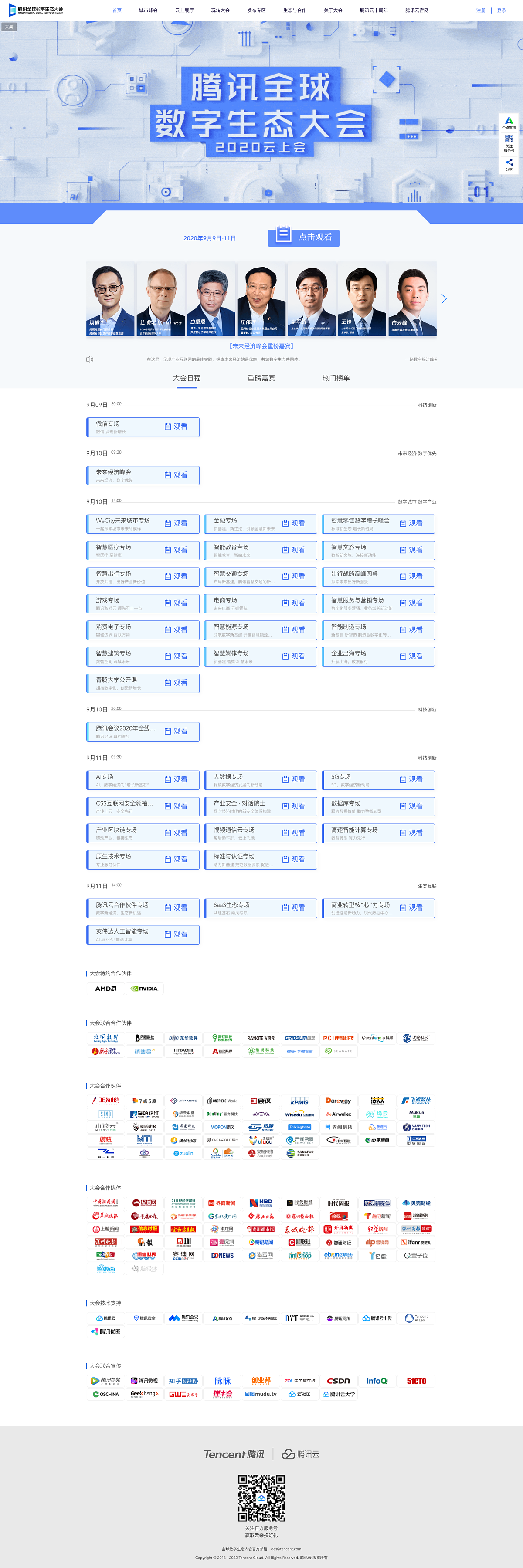
Task: Open the 腾讯云 footer logo
Action: (301, 1454)
